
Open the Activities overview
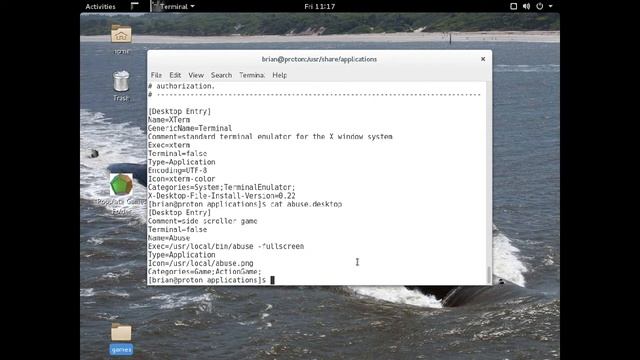tap(100, 6)
